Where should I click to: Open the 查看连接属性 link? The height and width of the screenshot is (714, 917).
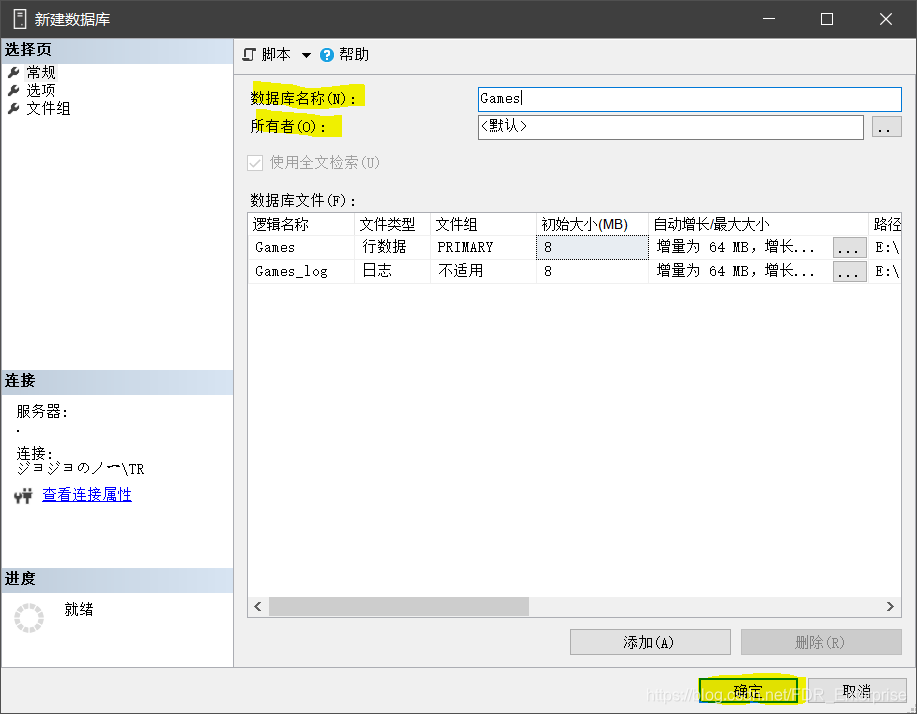pos(87,494)
